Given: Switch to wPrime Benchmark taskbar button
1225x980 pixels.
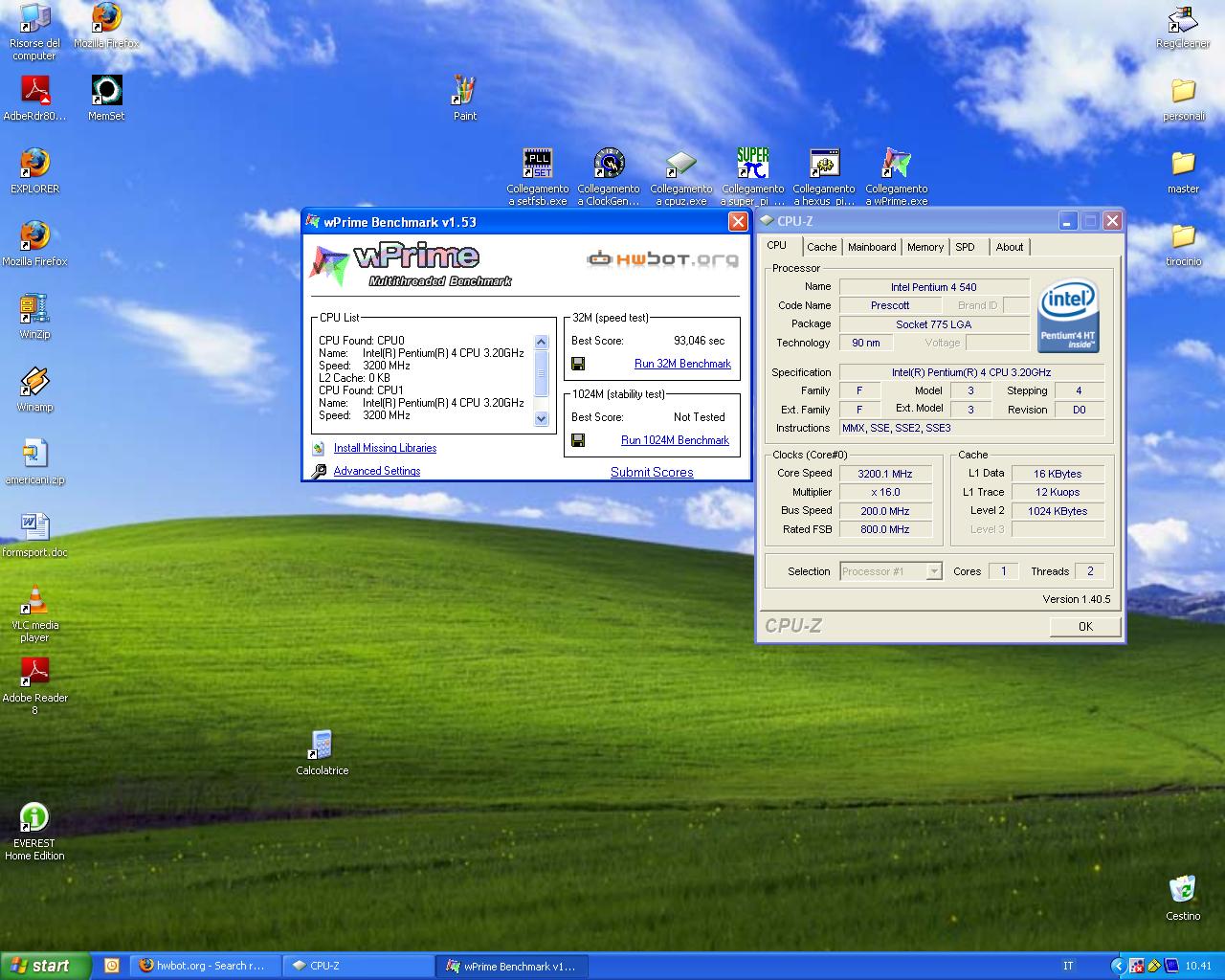Looking at the screenshot, I should point(512,966).
